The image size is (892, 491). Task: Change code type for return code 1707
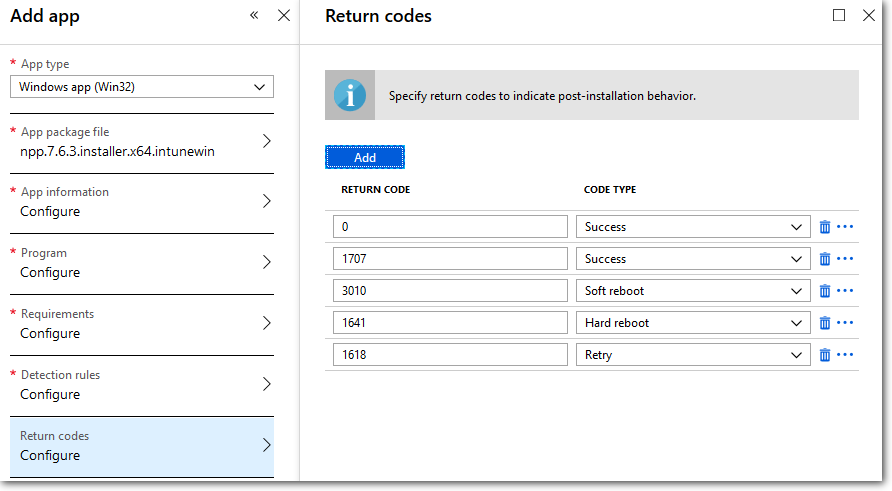(693, 259)
